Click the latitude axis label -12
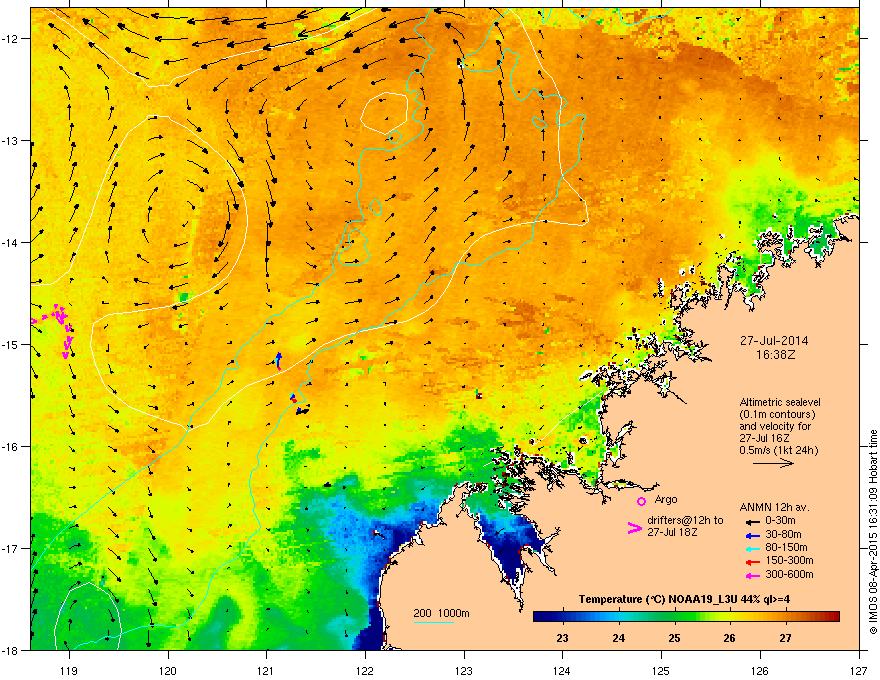 pos(11,38)
